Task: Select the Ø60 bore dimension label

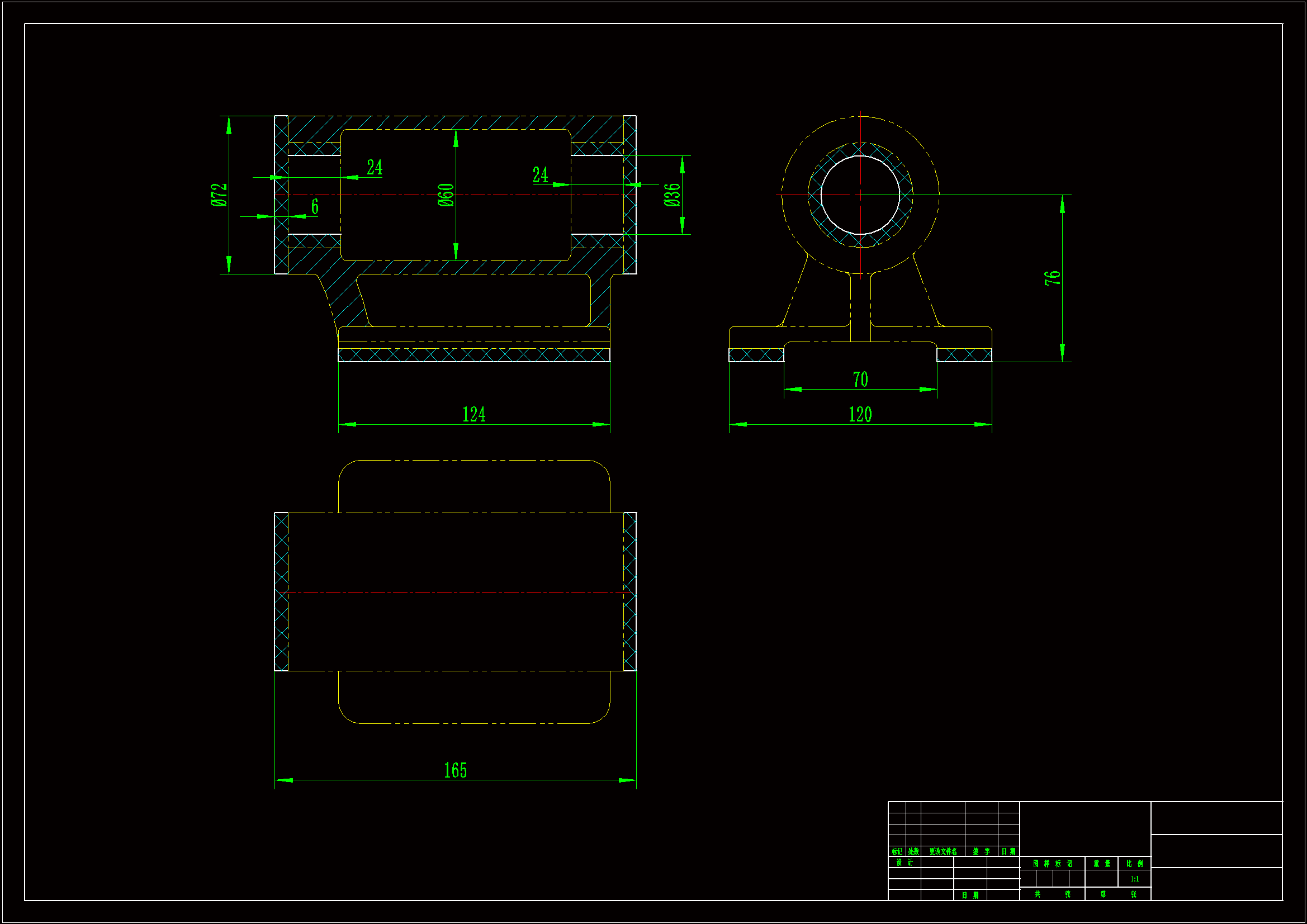Action: pos(446,195)
